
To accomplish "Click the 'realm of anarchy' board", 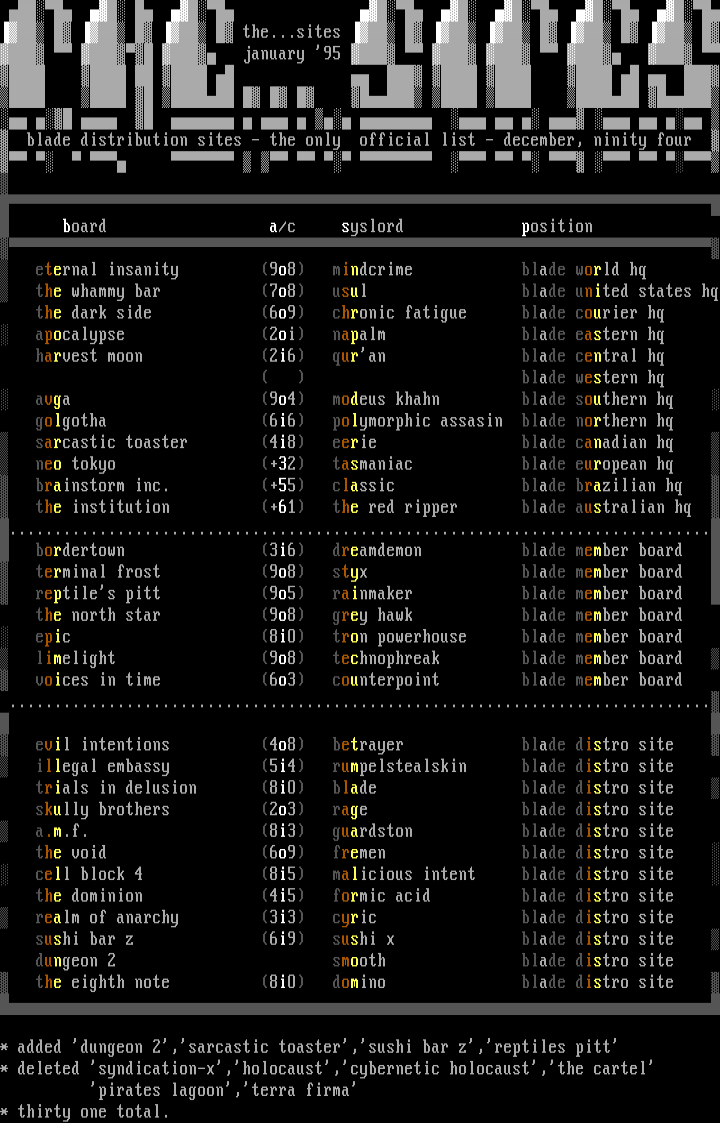I will click(107, 918).
